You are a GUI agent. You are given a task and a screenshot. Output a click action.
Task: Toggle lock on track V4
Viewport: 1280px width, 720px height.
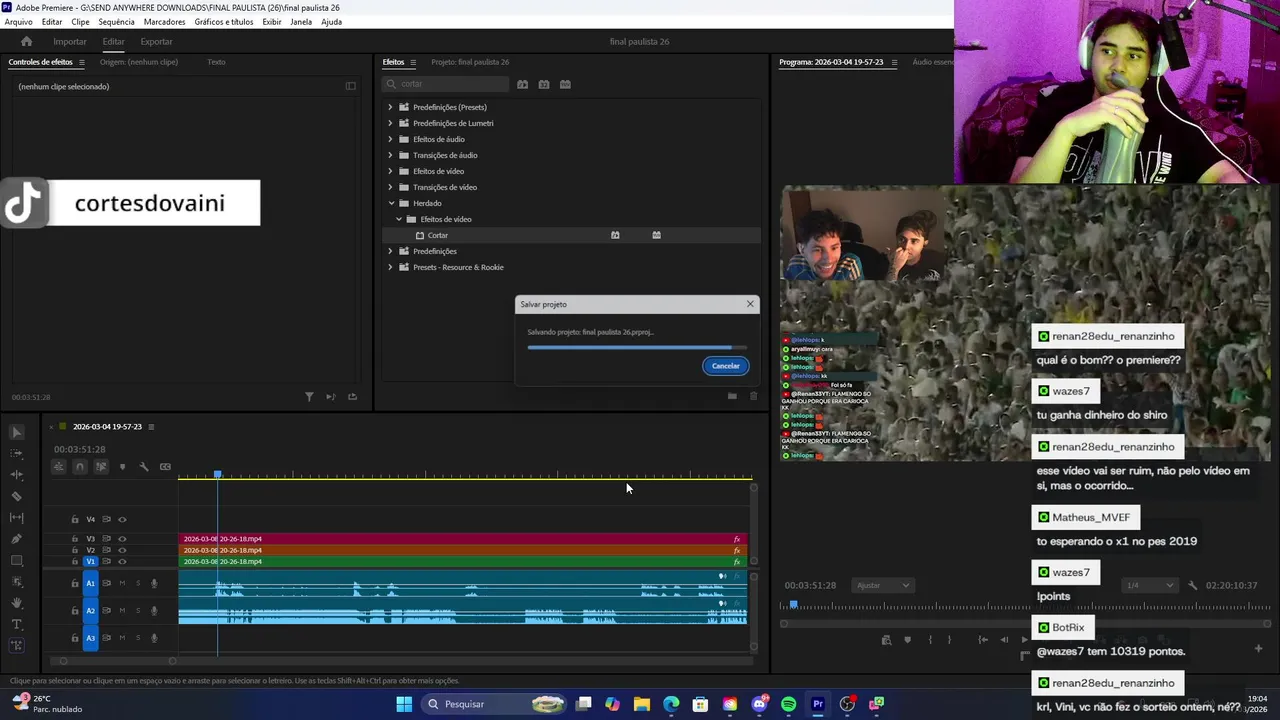pos(74,519)
